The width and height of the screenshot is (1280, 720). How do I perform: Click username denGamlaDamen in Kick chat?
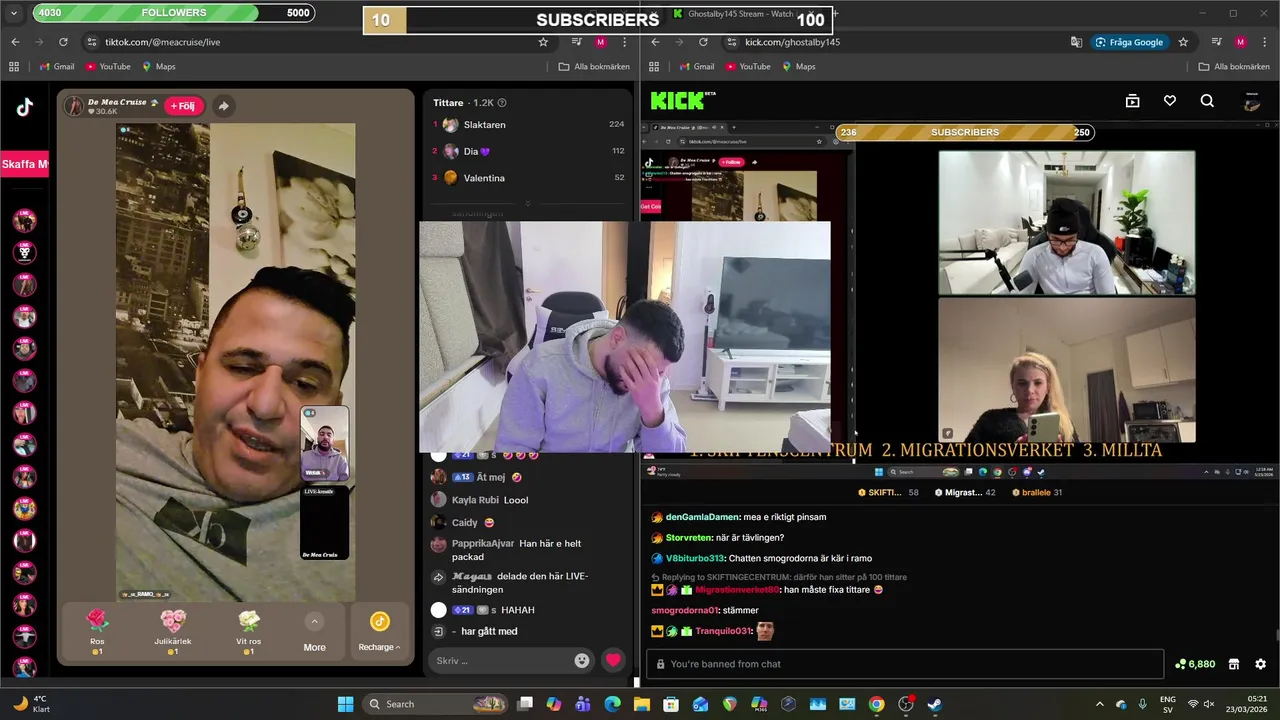pos(703,517)
